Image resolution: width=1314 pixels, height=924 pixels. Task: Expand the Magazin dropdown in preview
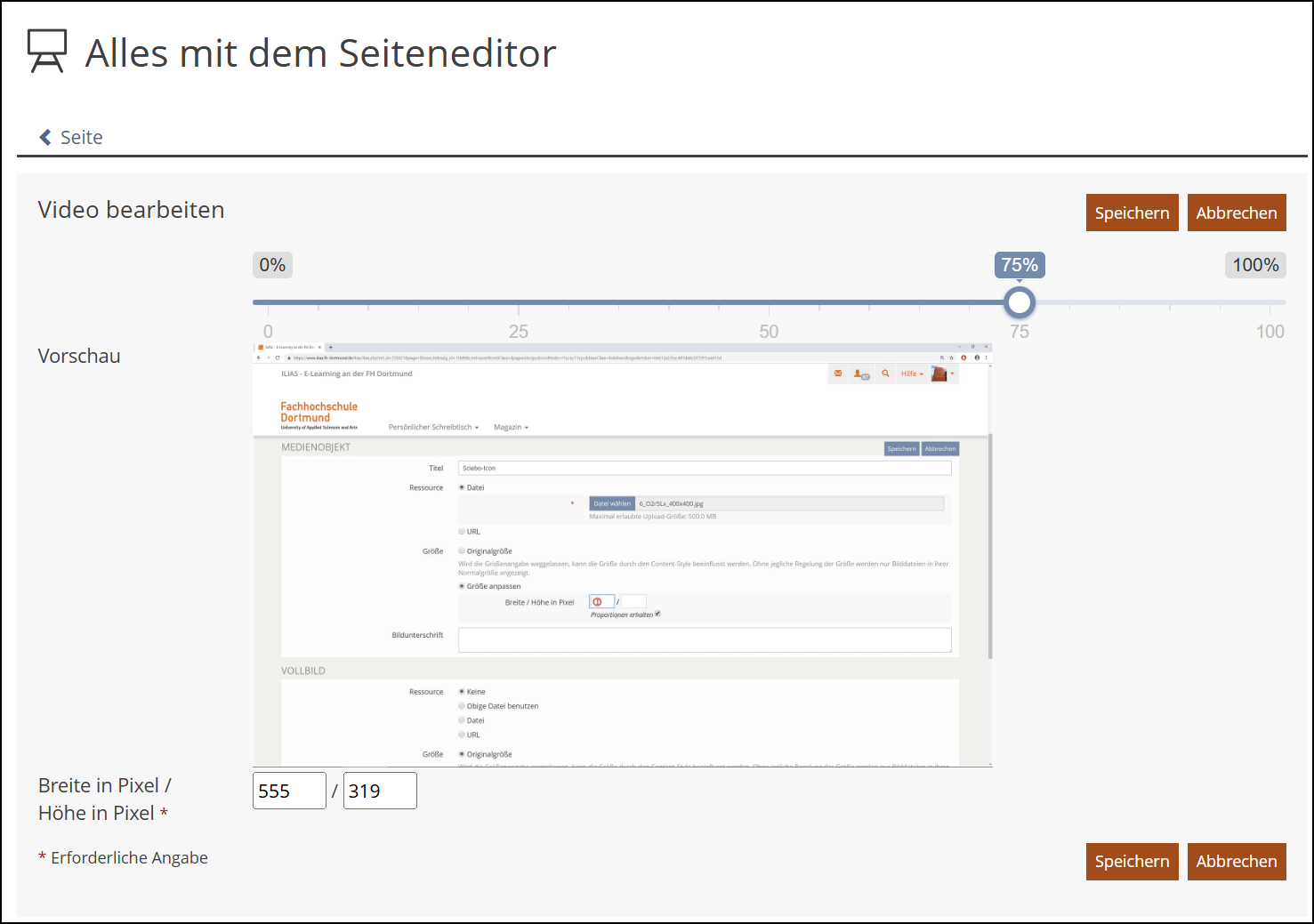(511, 428)
